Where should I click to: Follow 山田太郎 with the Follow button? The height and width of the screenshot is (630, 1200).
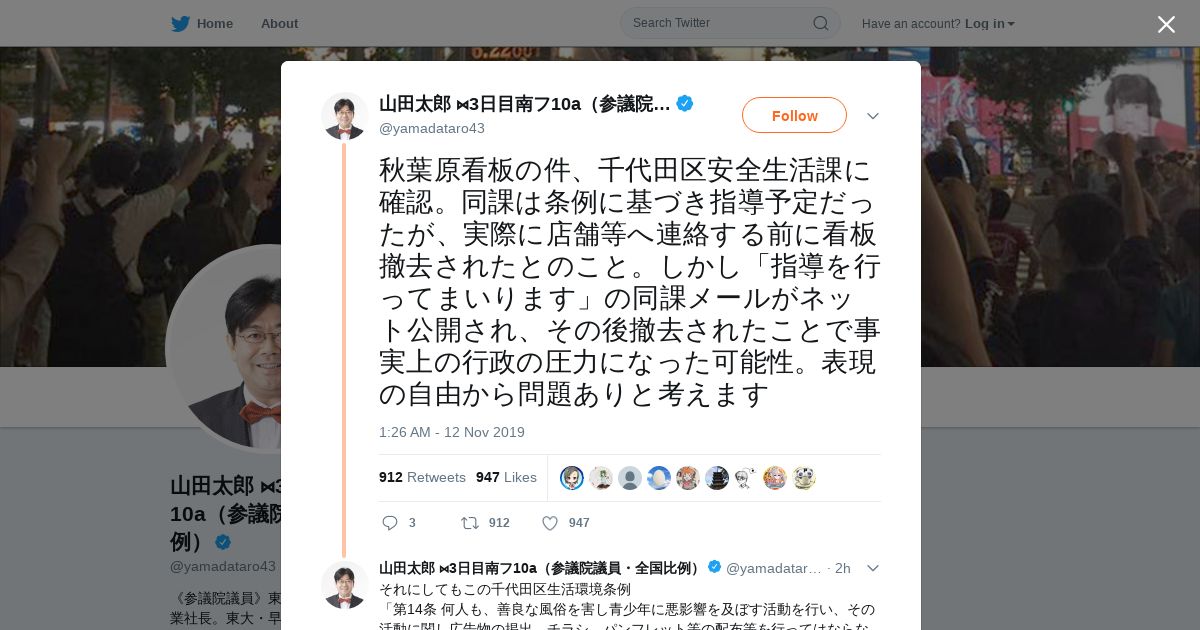point(794,115)
